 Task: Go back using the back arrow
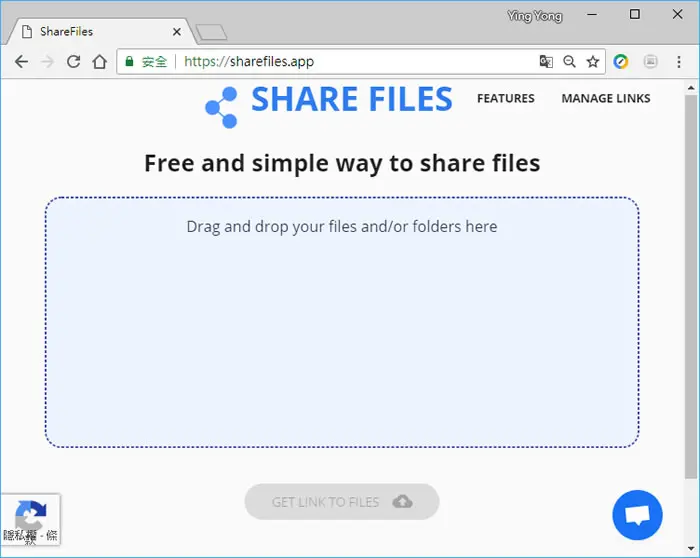pyautogui.click(x=21, y=62)
